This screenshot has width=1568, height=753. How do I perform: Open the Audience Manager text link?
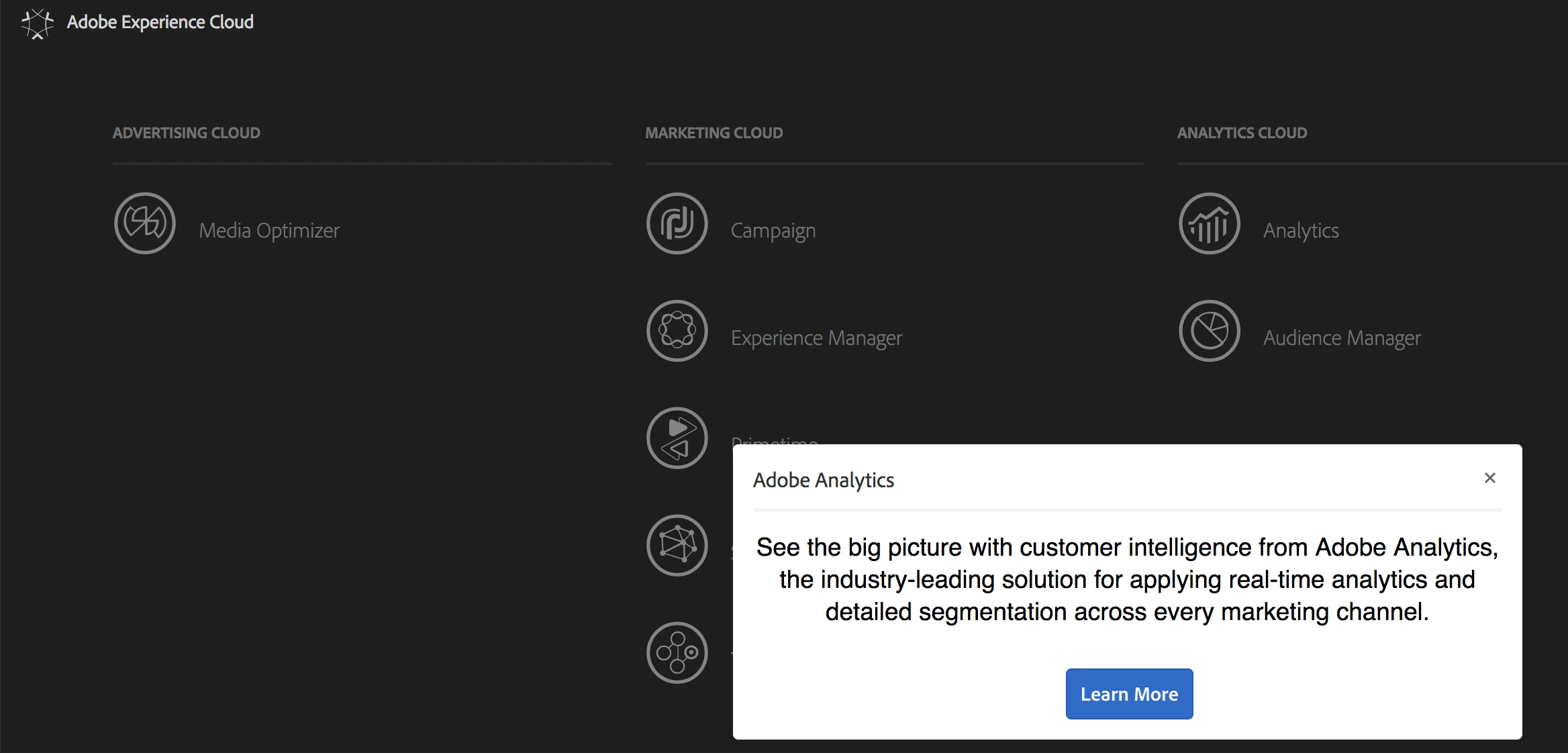point(1341,338)
